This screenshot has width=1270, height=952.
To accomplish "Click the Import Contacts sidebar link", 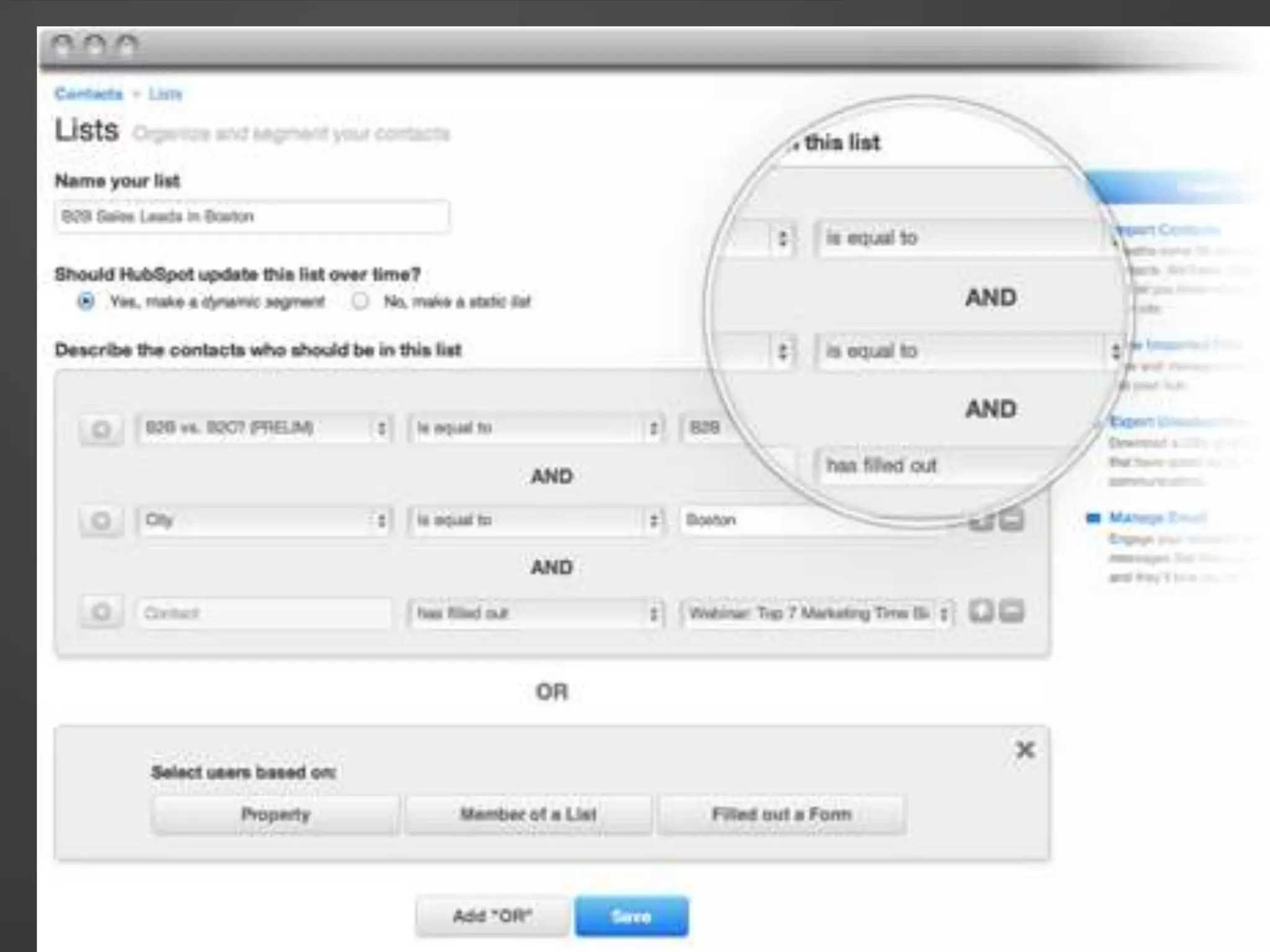I will tap(1167, 230).
